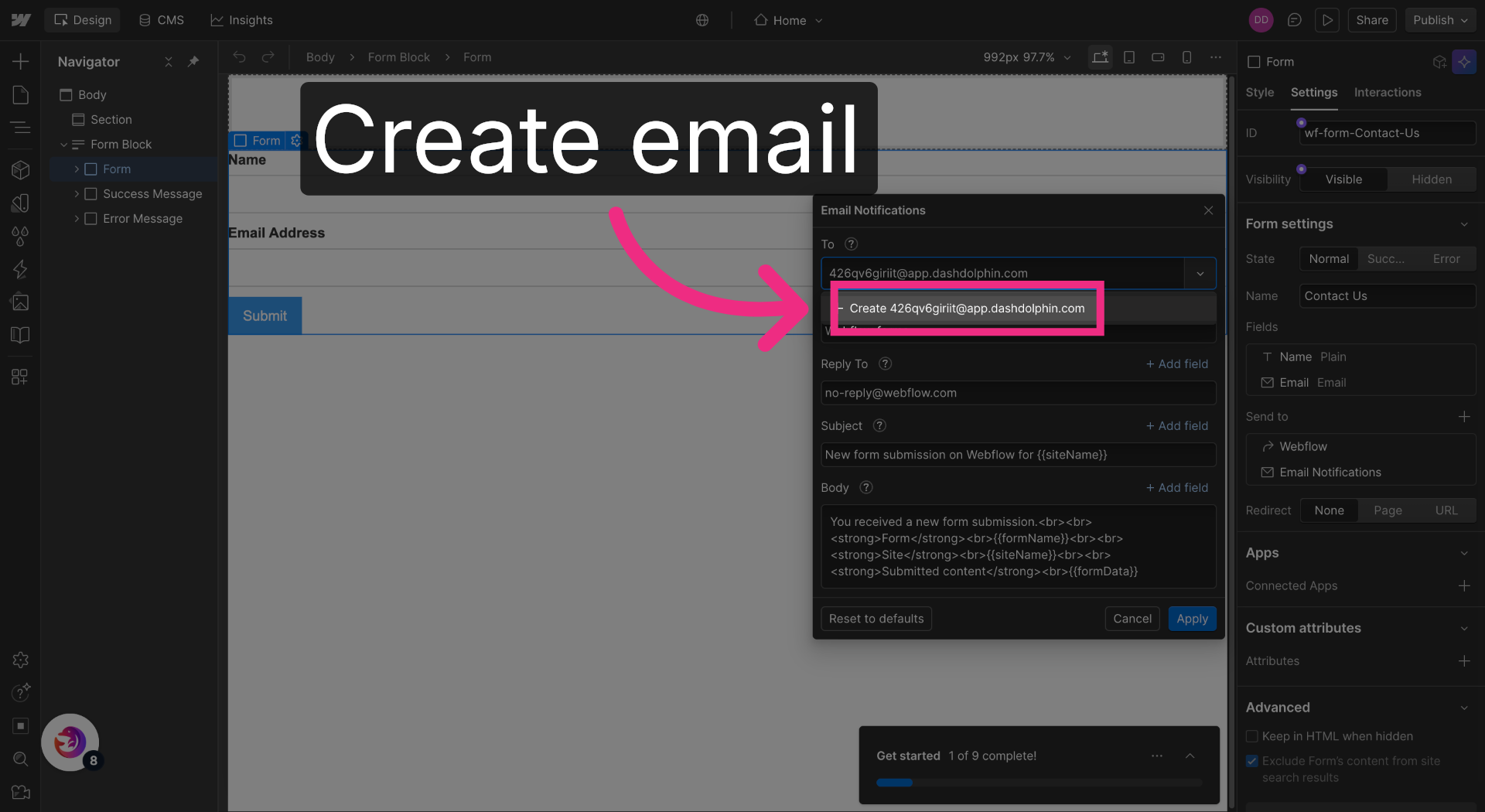Screen dimensions: 1485x812
Task: Set Redirect to Page
Action: pyautogui.click(x=1388, y=510)
